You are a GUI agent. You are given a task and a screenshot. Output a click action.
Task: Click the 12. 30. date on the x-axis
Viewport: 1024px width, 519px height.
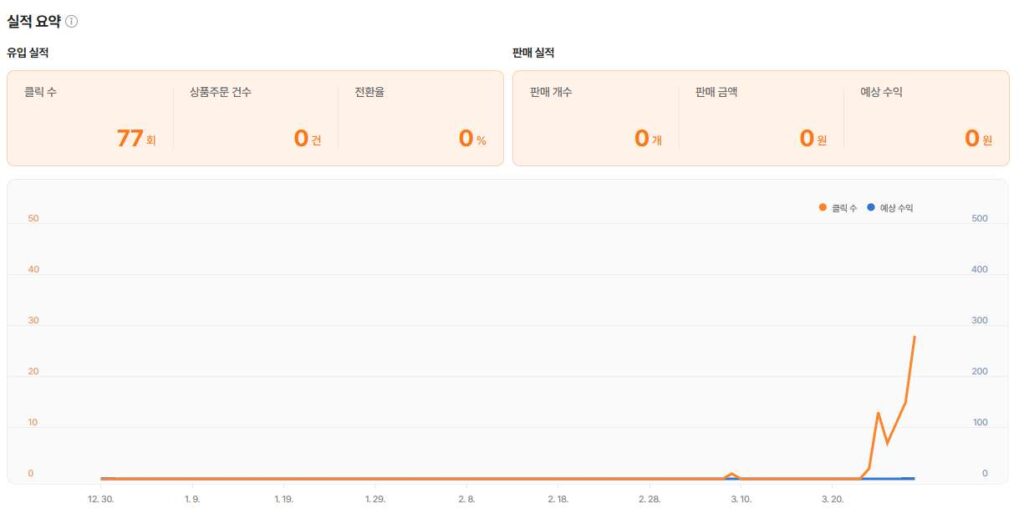point(101,498)
